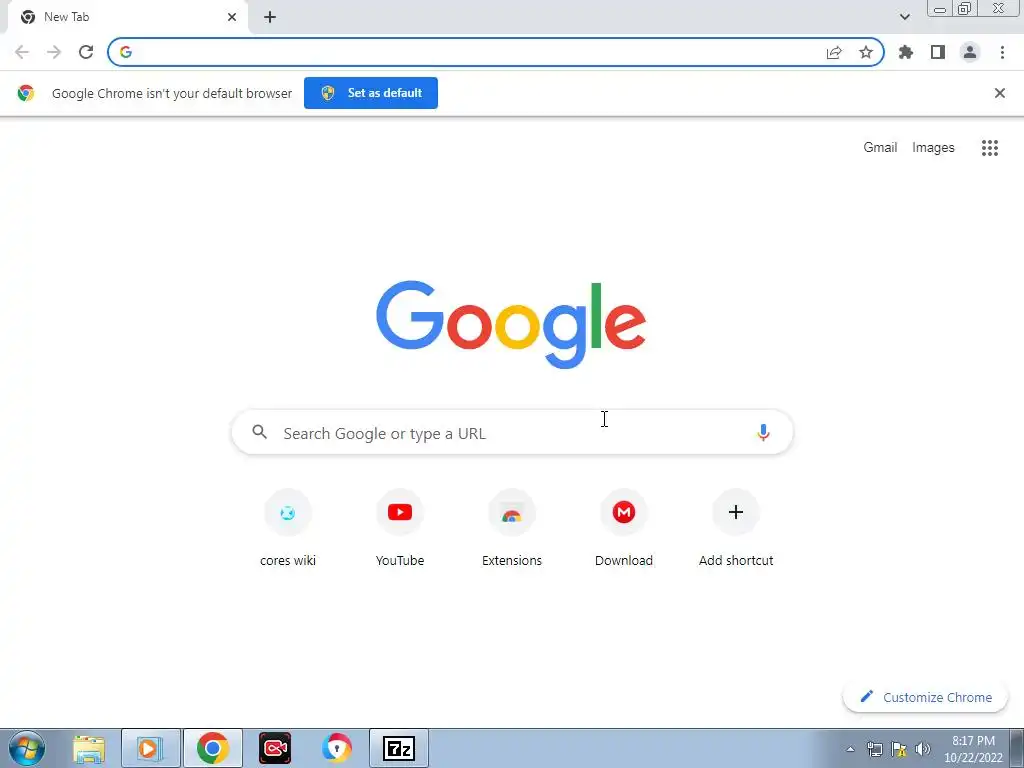
Task: Focus the Search Google or type a URL box
Action: pos(513,432)
